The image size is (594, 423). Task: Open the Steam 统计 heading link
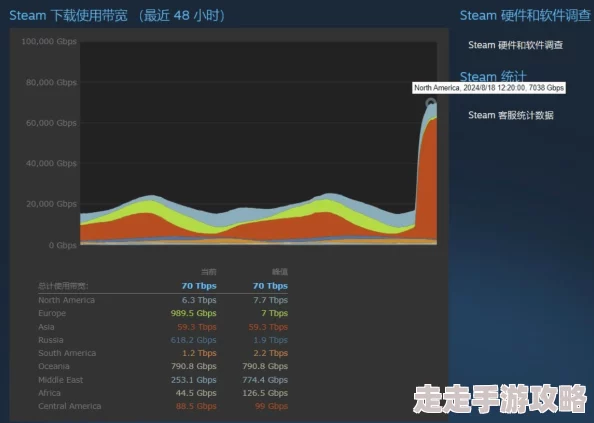493,76
